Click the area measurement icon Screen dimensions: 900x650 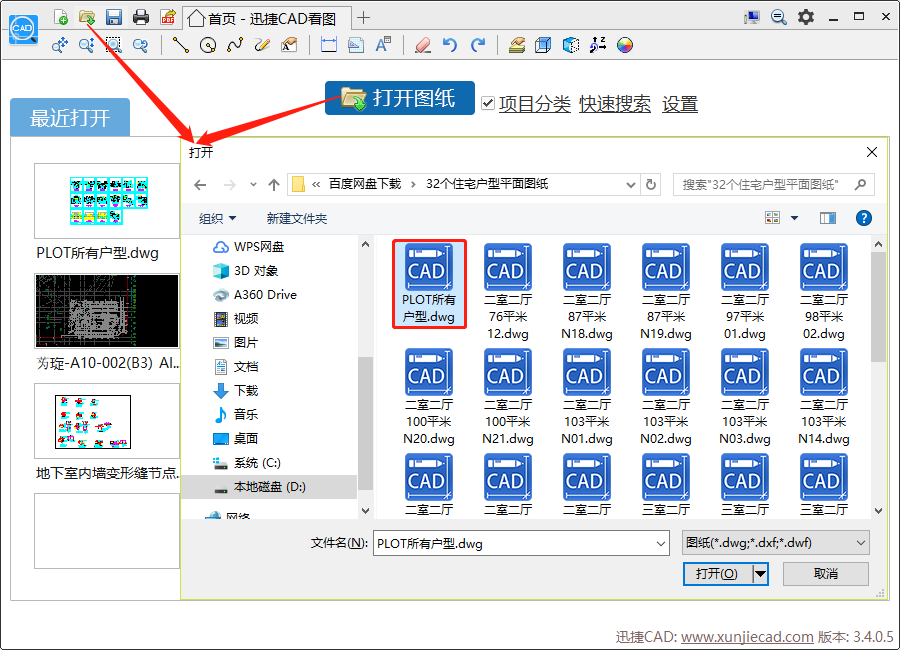356,45
